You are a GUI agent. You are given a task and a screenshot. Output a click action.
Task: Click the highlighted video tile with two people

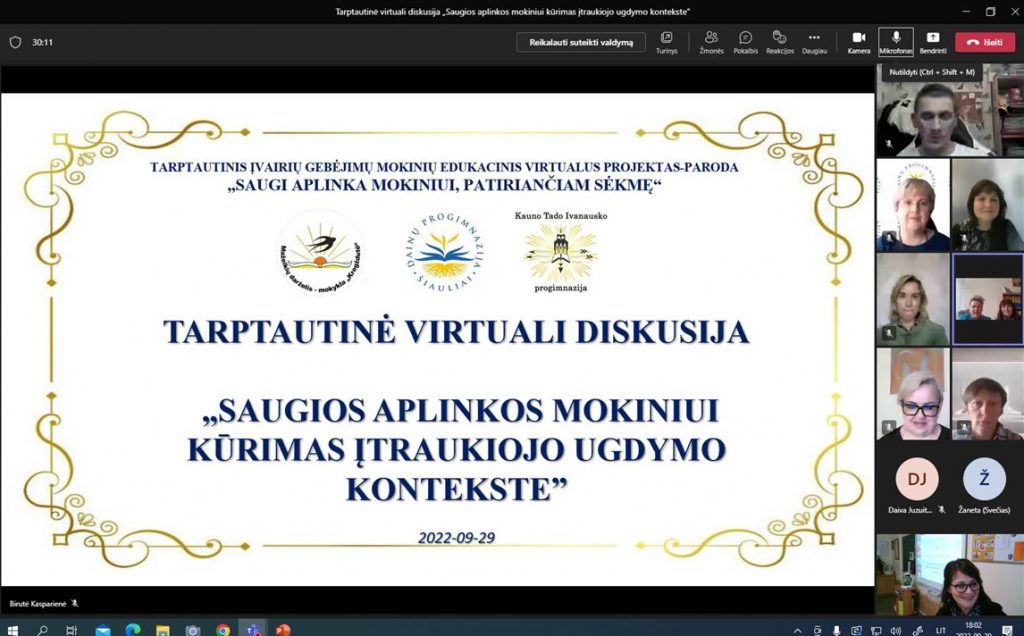coord(988,299)
